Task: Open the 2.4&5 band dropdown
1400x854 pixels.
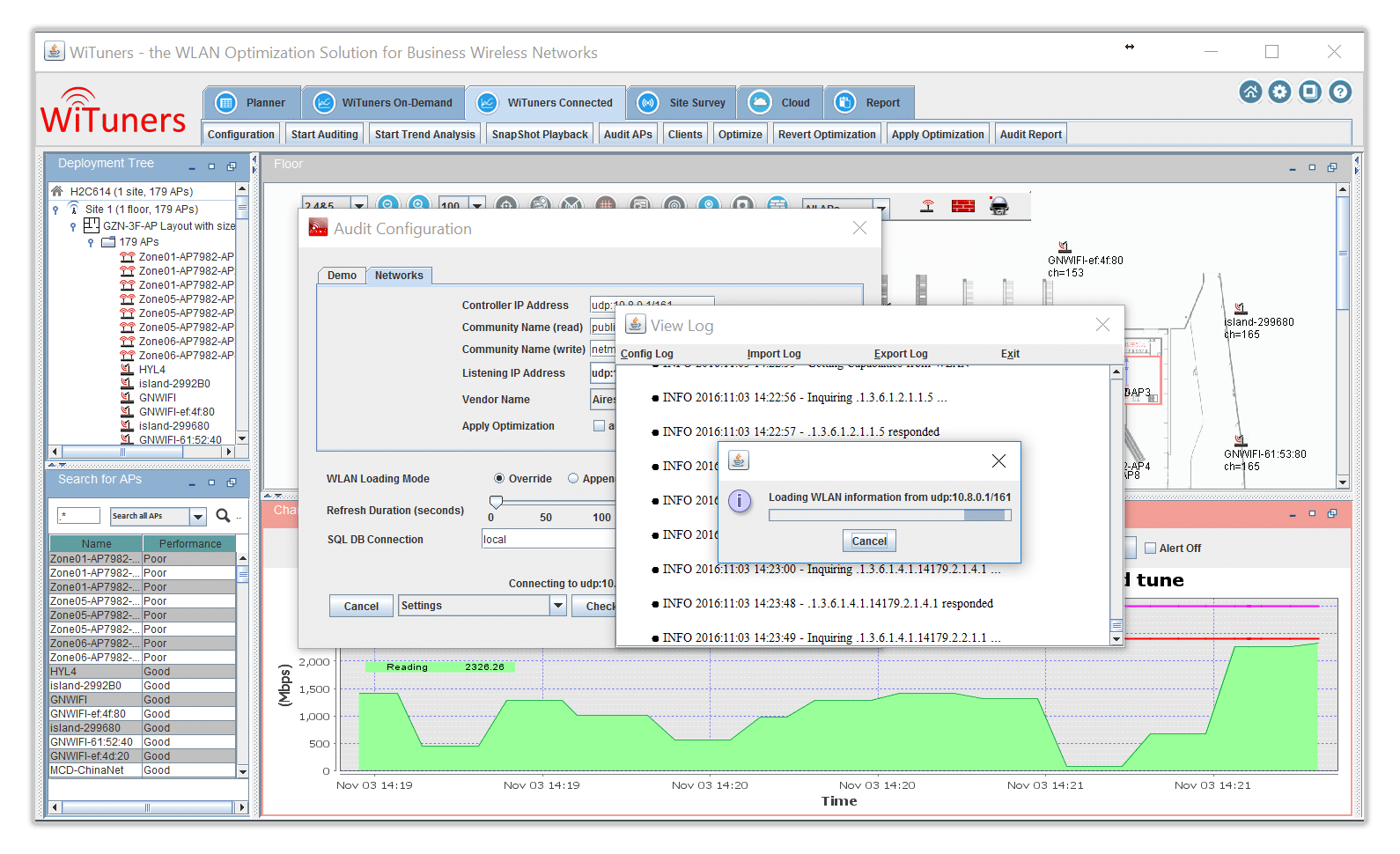Action: (359, 204)
